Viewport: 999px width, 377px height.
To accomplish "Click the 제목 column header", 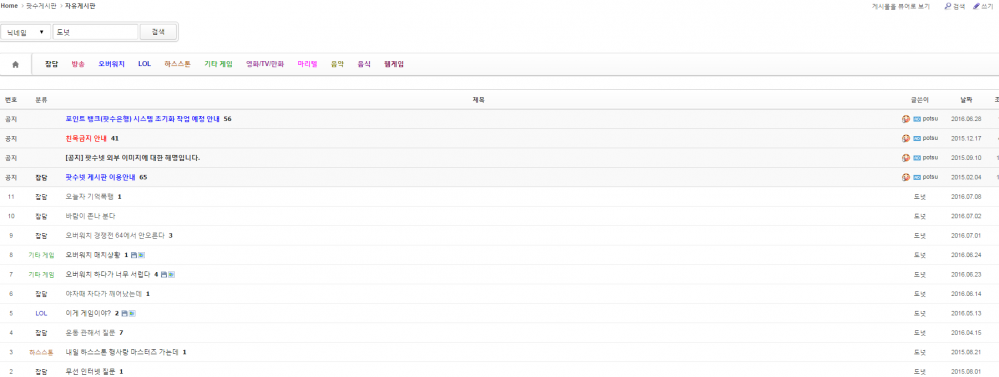I will [478, 100].
